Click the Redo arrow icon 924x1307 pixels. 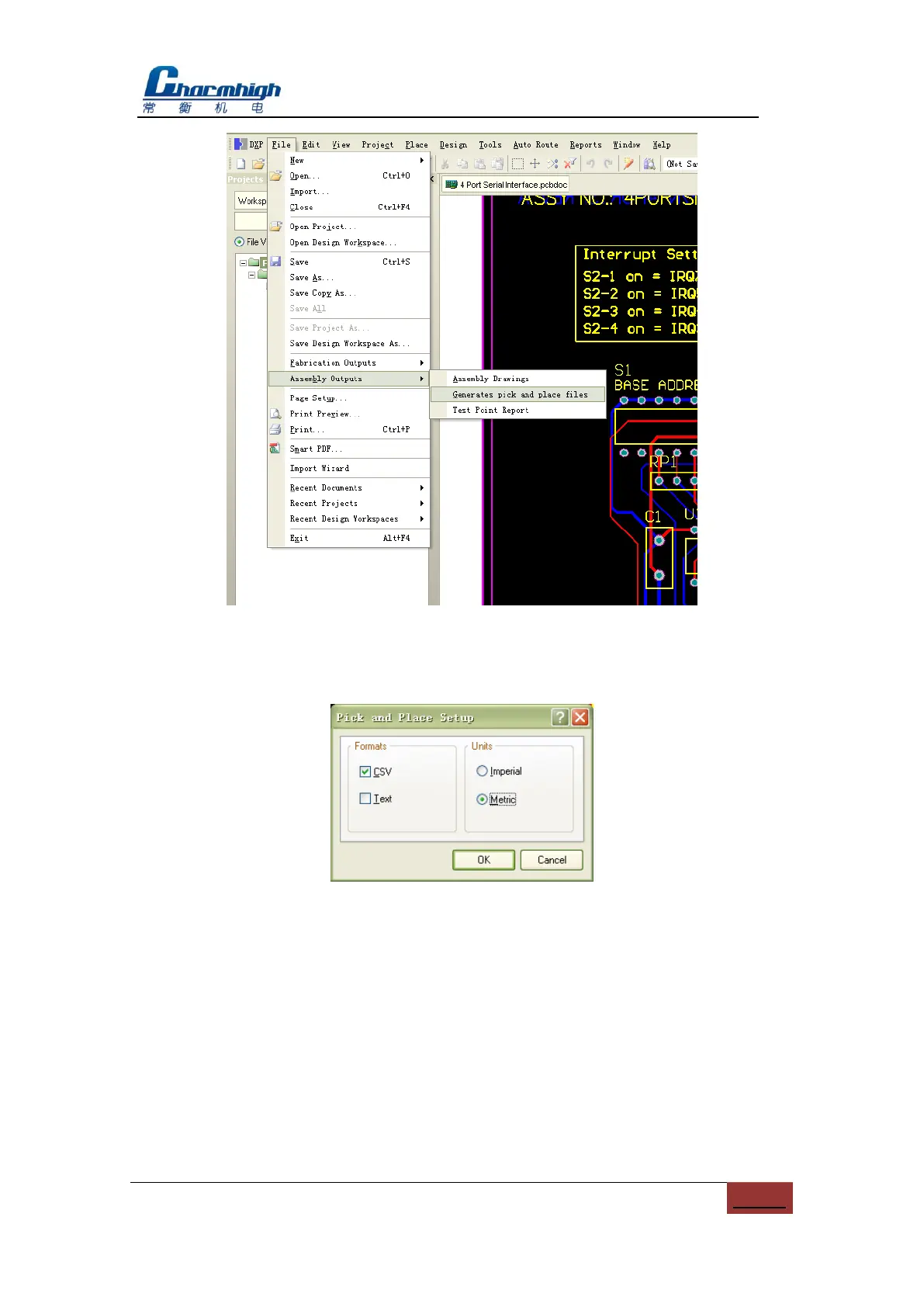click(x=608, y=164)
